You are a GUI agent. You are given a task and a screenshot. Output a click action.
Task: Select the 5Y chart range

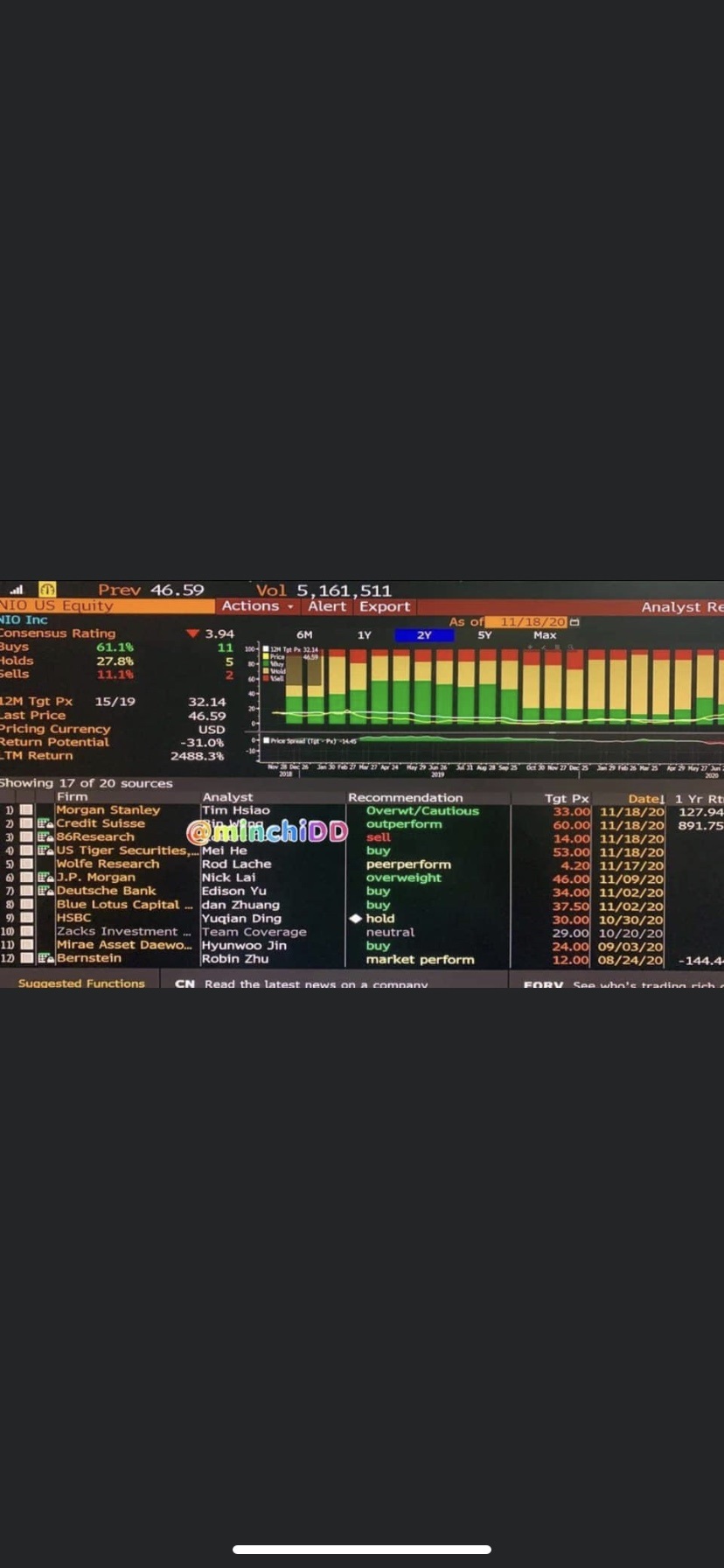(484, 635)
